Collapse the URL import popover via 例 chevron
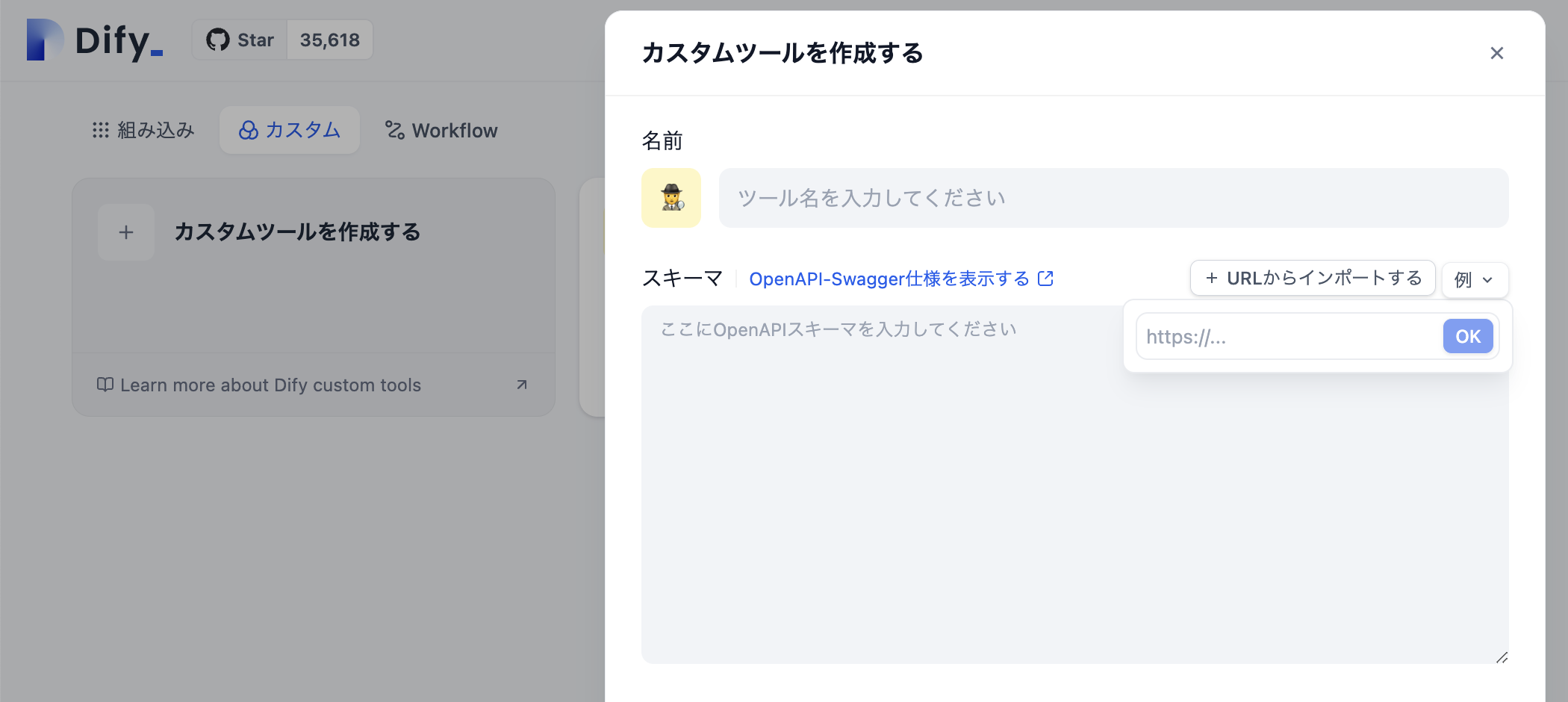Image resolution: width=1568 pixels, height=702 pixels. [1488, 279]
